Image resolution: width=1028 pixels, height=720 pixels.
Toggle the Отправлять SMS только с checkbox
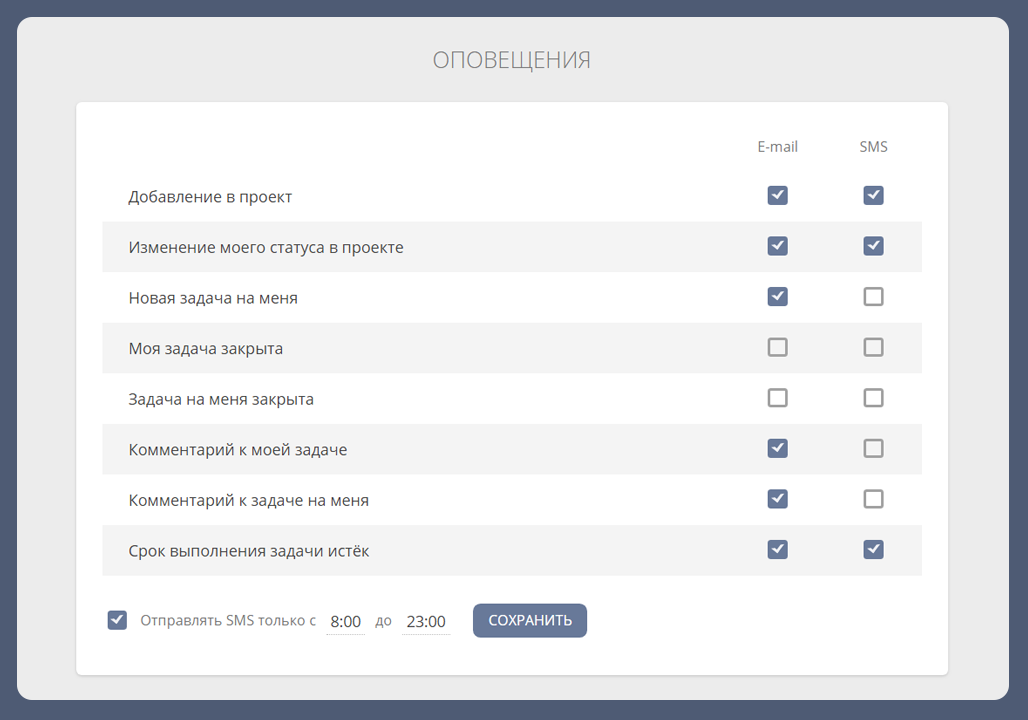pos(117,620)
